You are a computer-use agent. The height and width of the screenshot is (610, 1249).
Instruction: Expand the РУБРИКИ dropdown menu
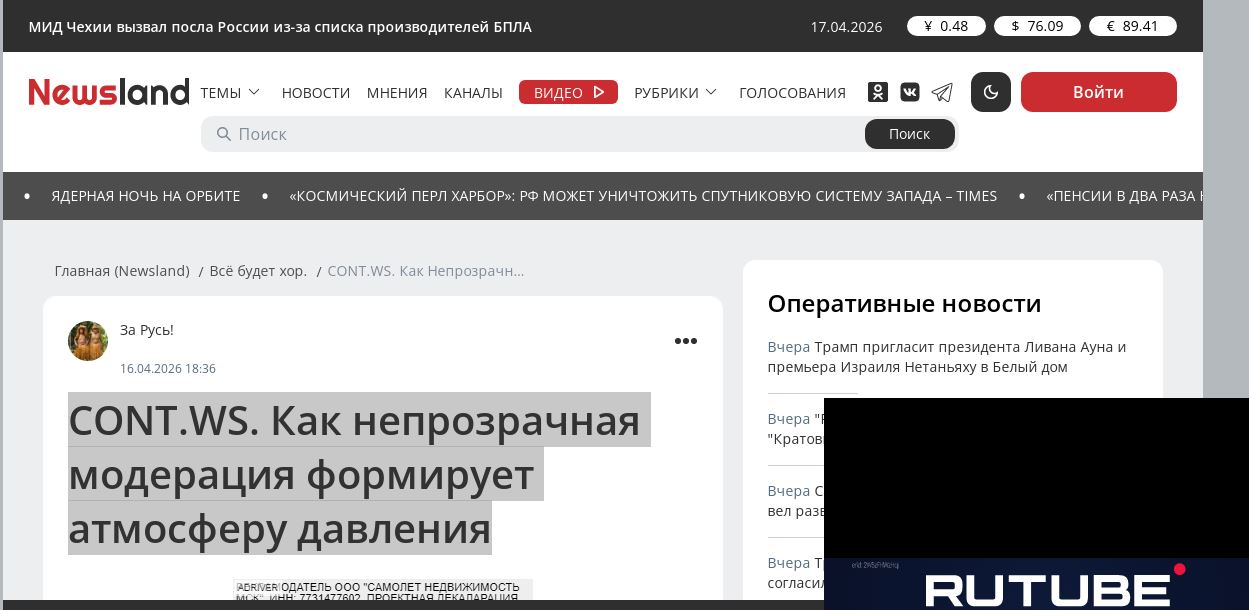[675, 93]
